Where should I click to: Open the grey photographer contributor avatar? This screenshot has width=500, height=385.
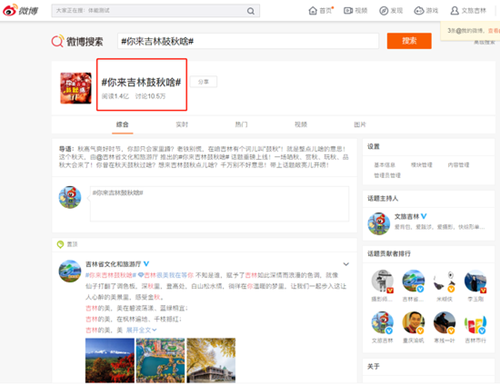[x=382, y=281]
